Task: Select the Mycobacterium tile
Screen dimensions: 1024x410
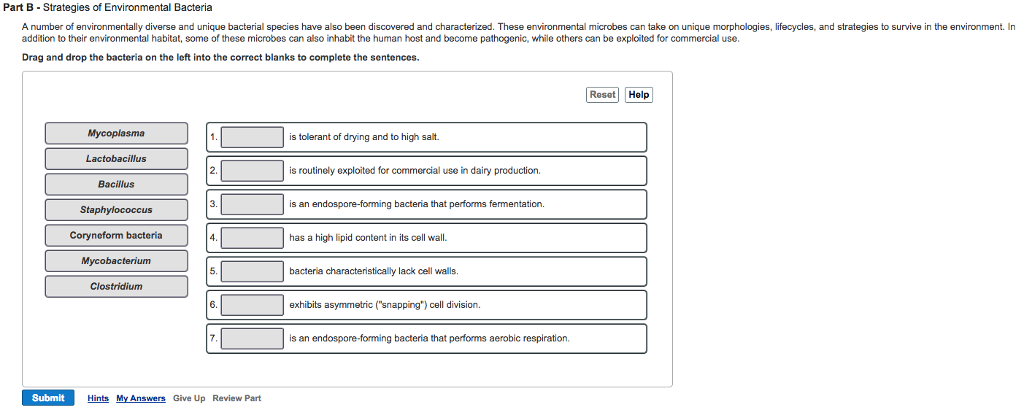Action: 116,261
